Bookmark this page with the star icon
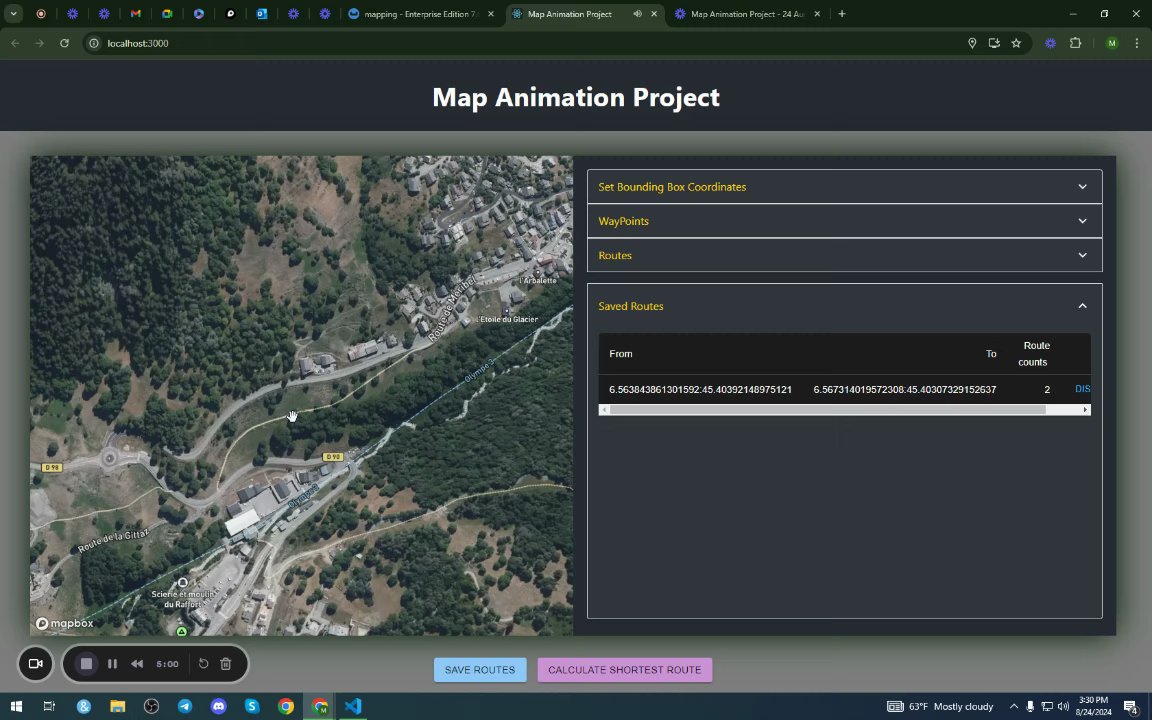 (1016, 43)
